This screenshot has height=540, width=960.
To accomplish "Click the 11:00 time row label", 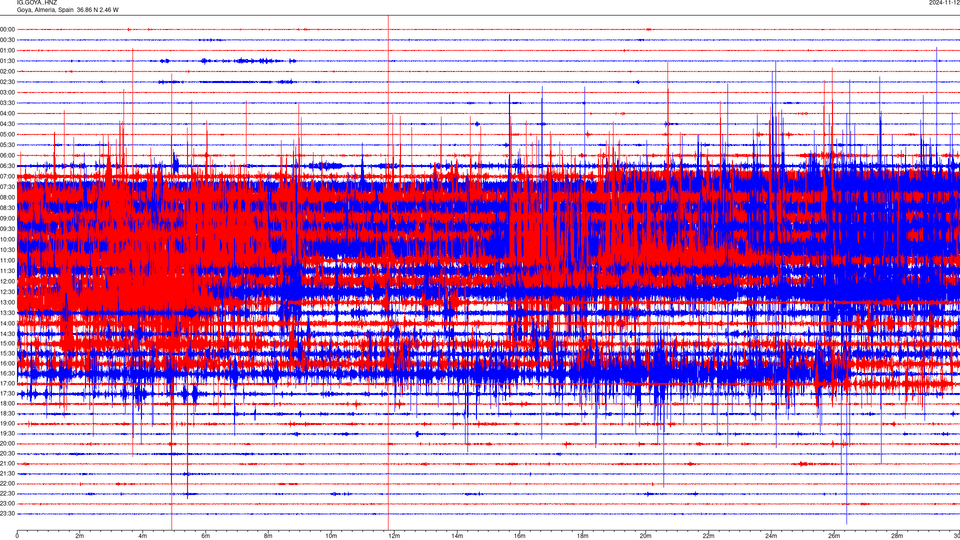I will pyautogui.click(x=8, y=260).
